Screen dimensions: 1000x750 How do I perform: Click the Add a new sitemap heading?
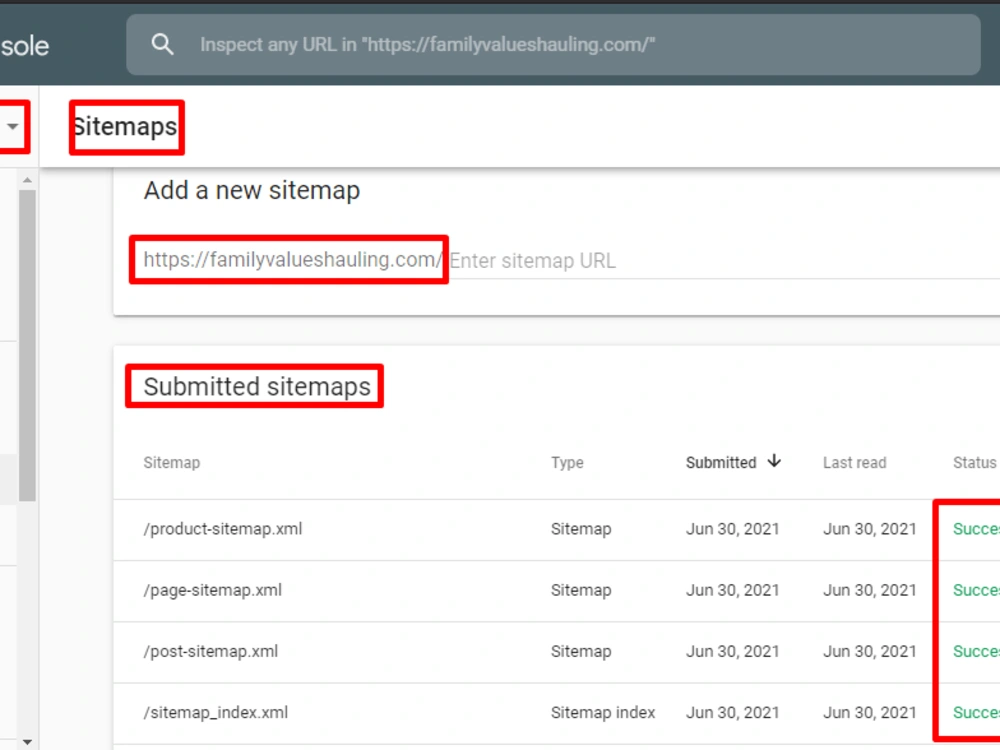pos(252,191)
